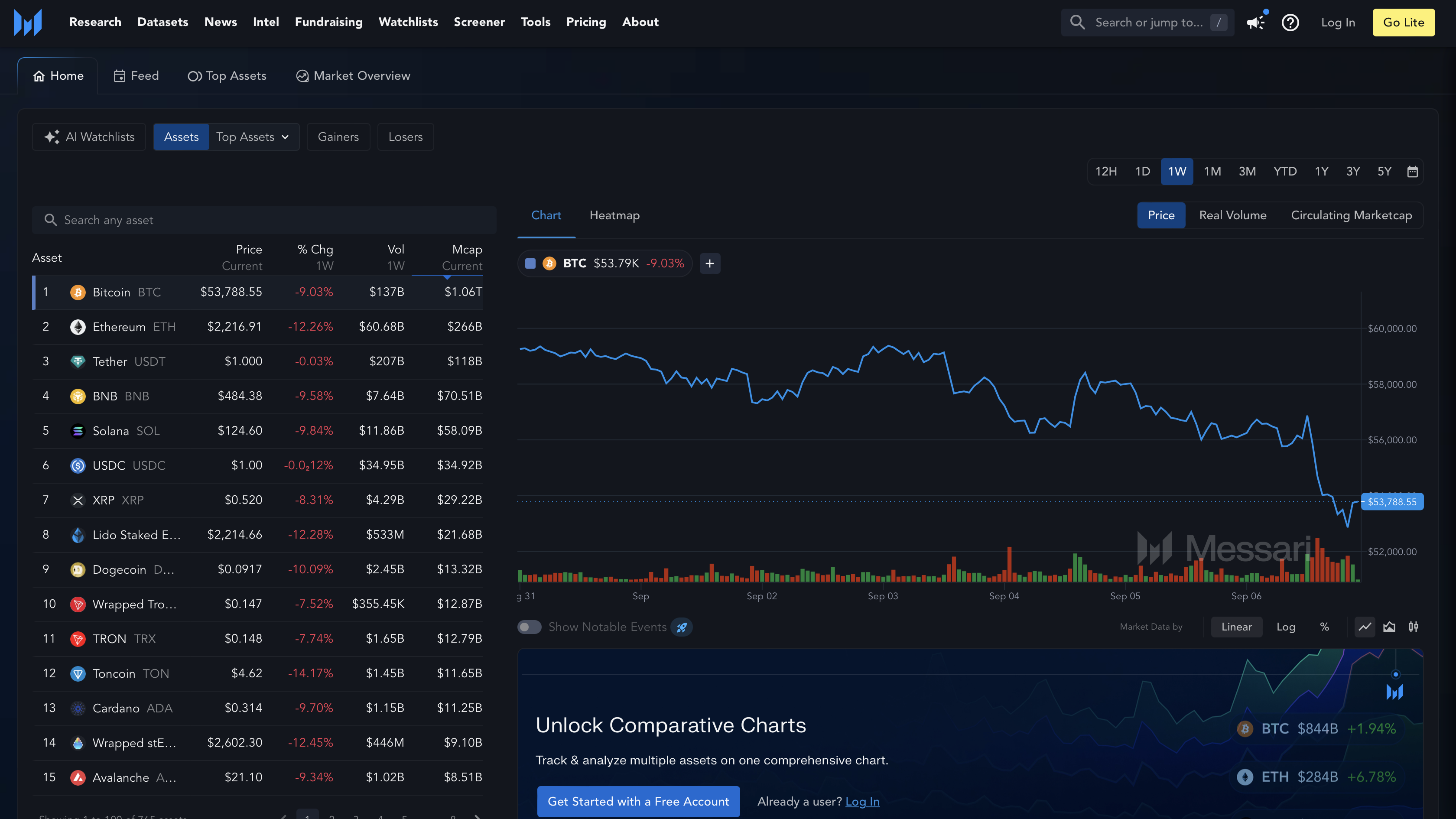The width and height of the screenshot is (1456, 819).
Task: Switch to area chart type icon
Action: (x=1389, y=627)
